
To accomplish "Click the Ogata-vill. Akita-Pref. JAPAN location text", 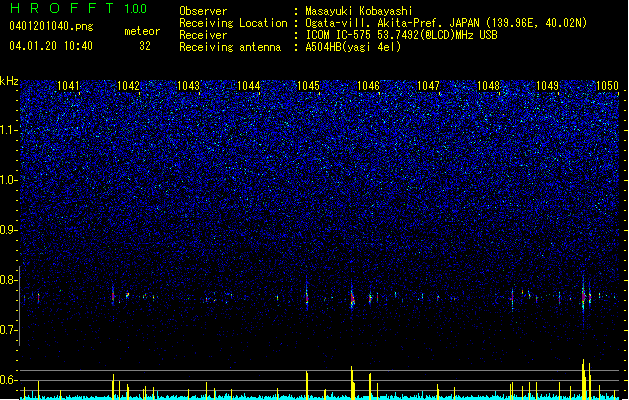I will click(446, 23).
